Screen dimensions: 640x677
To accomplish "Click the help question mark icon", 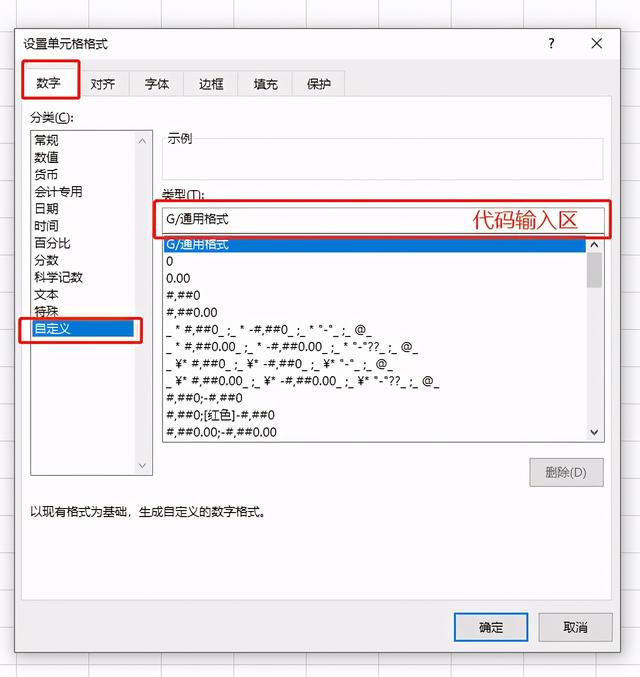I will (x=551, y=43).
